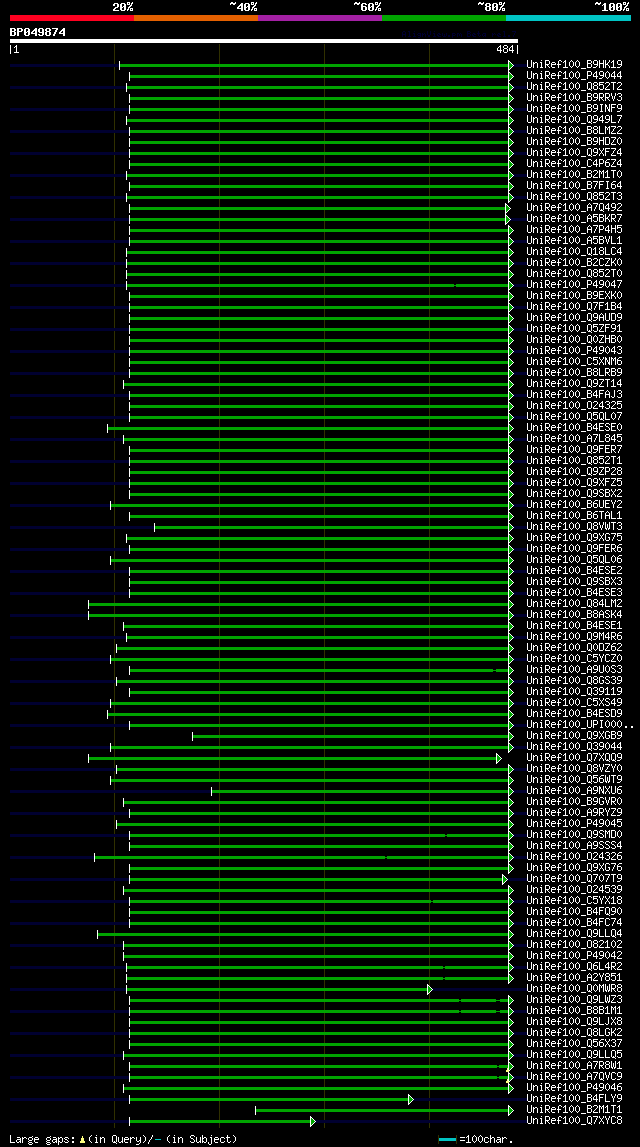
Task: Select the UniRef100_Q7XYC8 label
Action: click(574, 1121)
